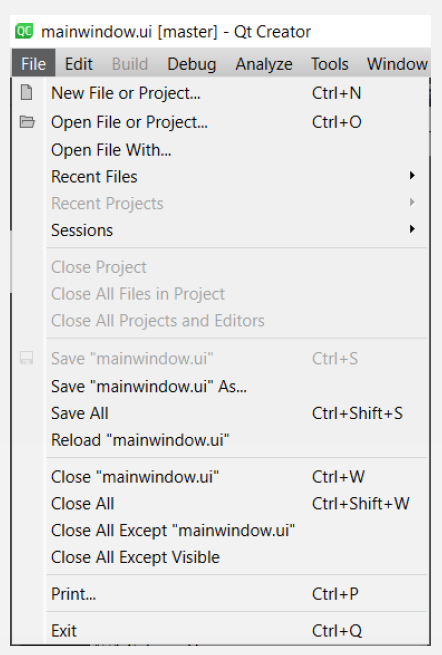Click the new file document icon
Viewport: 442px width, 655px height.
26,93
